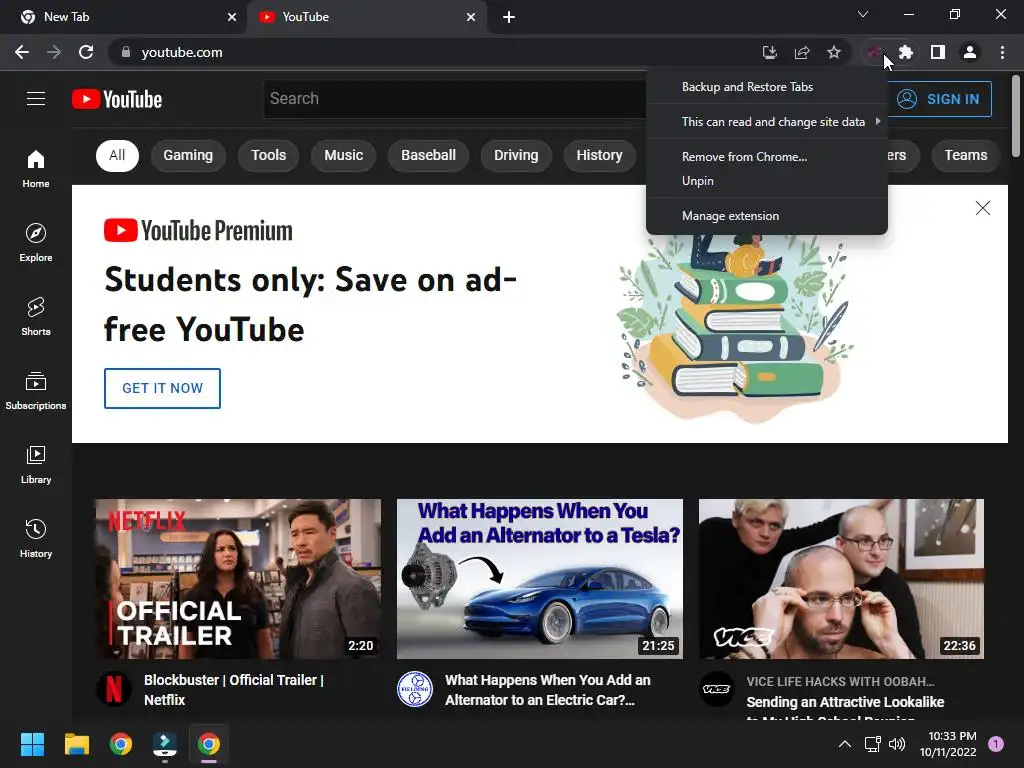Open Blockbuster Official Trailer thumbnail
This screenshot has height=768, width=1024.
[238, 579]
